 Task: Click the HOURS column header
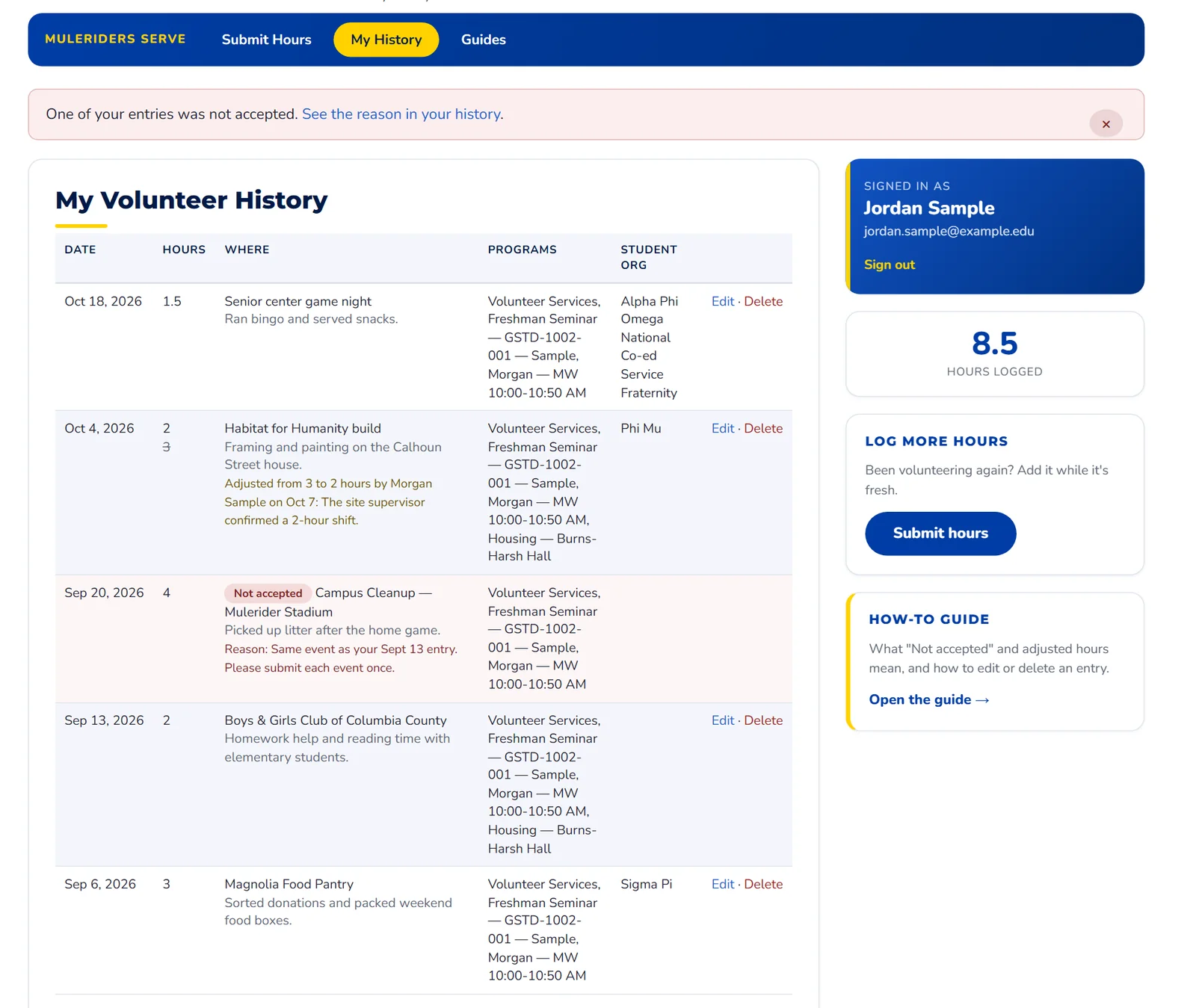[184, 250]
